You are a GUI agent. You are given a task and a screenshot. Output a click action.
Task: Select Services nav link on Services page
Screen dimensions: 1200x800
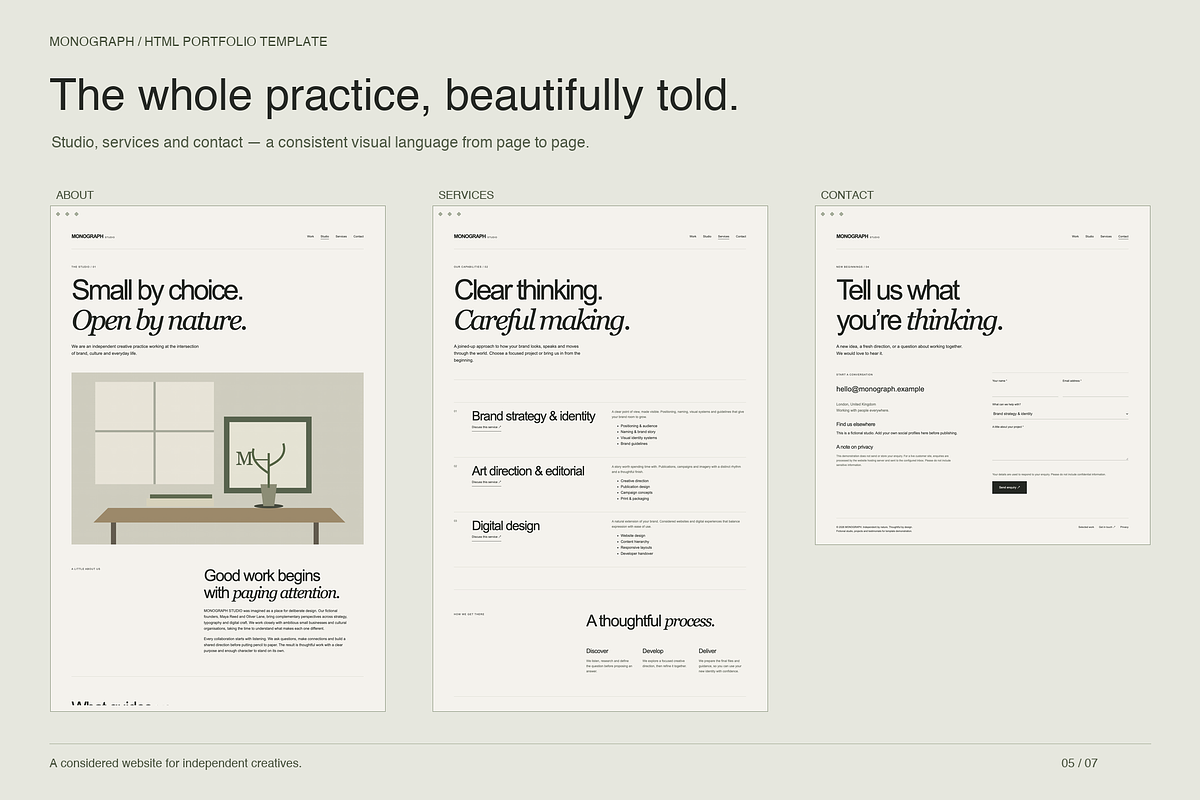click(x=723, y=236)
